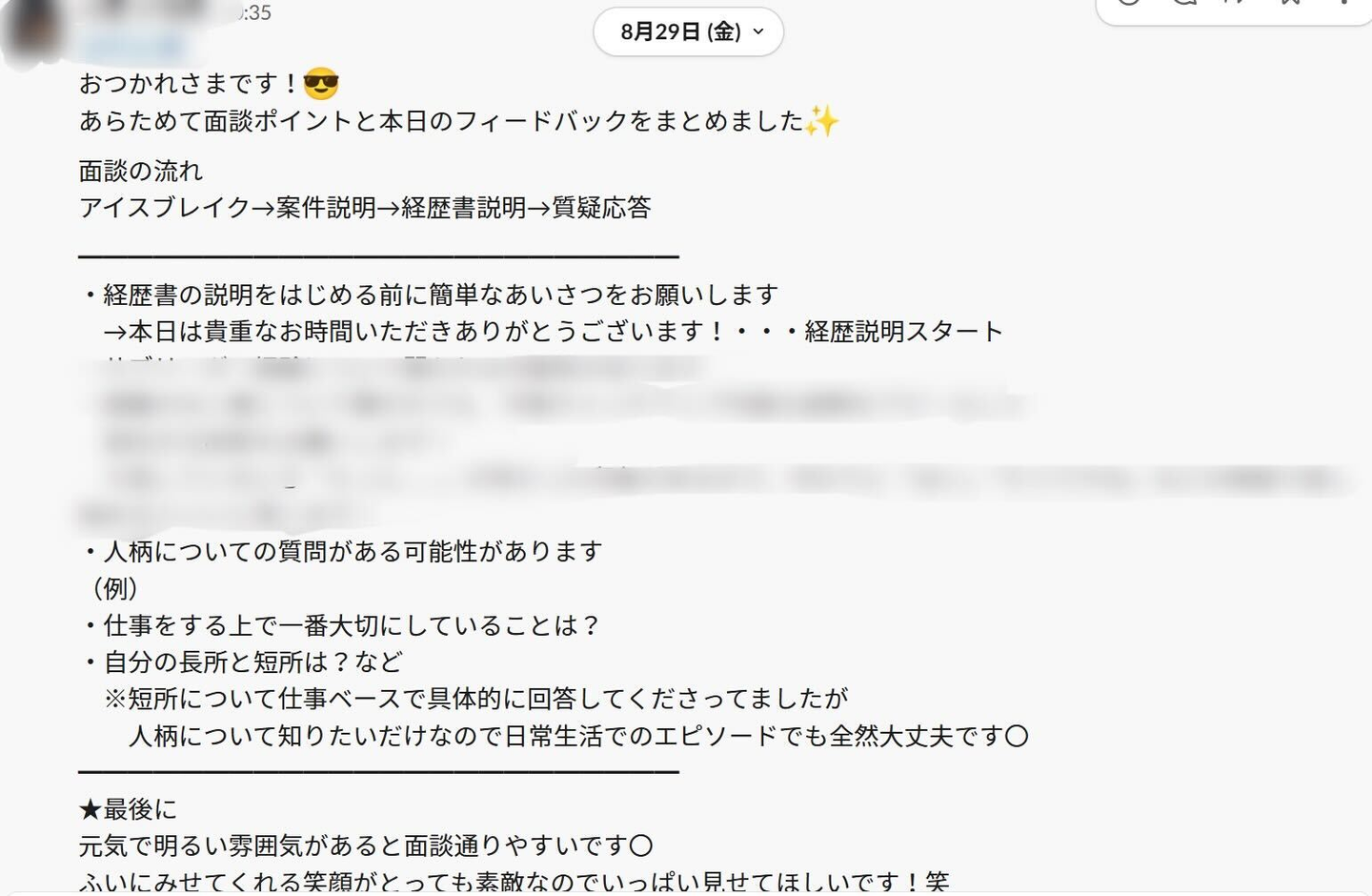Select the blurred sender name above the message

(133, 44)
